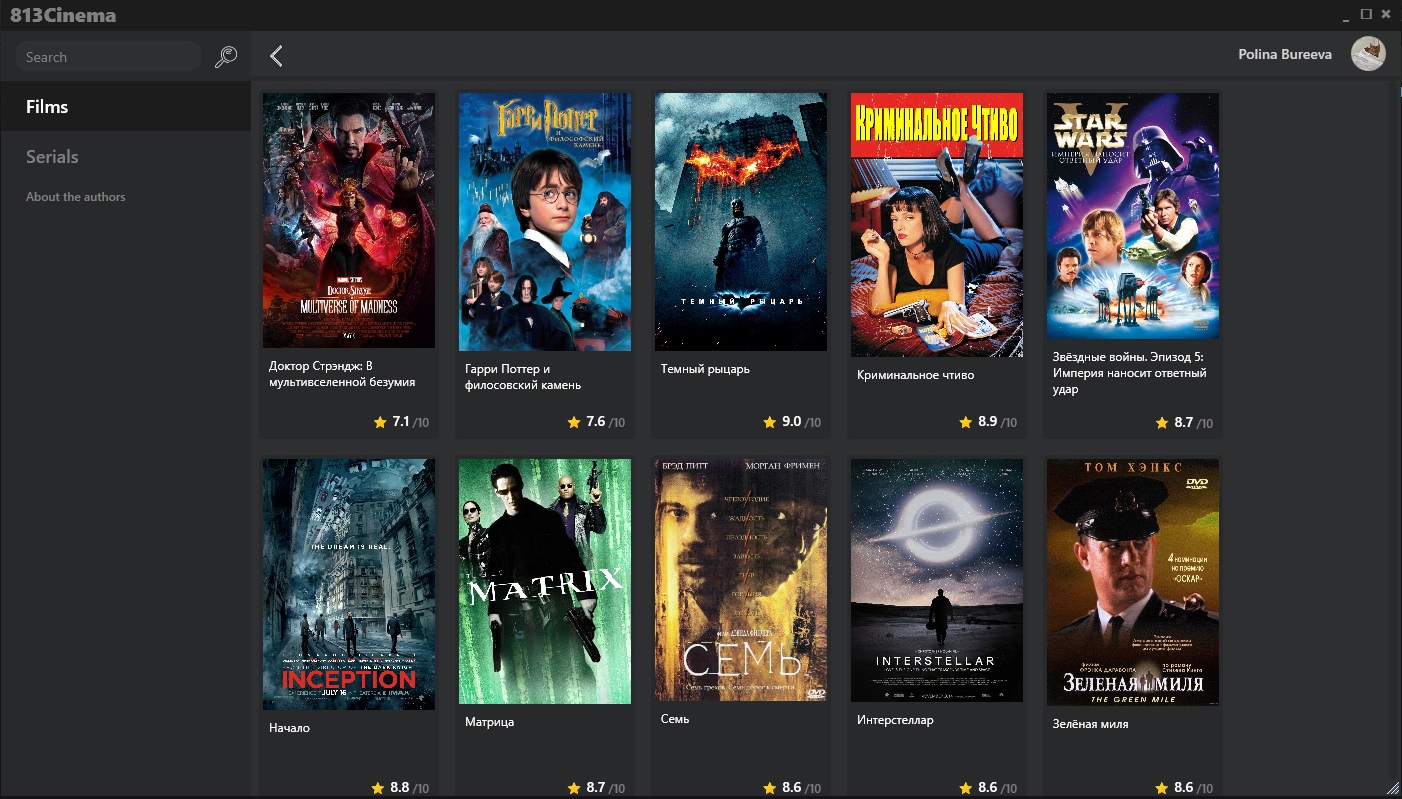Click title Звёздные войны. Эпизод 5
This screenshot has width=1402, height=799.
pyautogui.click(x=1130, y=373)
